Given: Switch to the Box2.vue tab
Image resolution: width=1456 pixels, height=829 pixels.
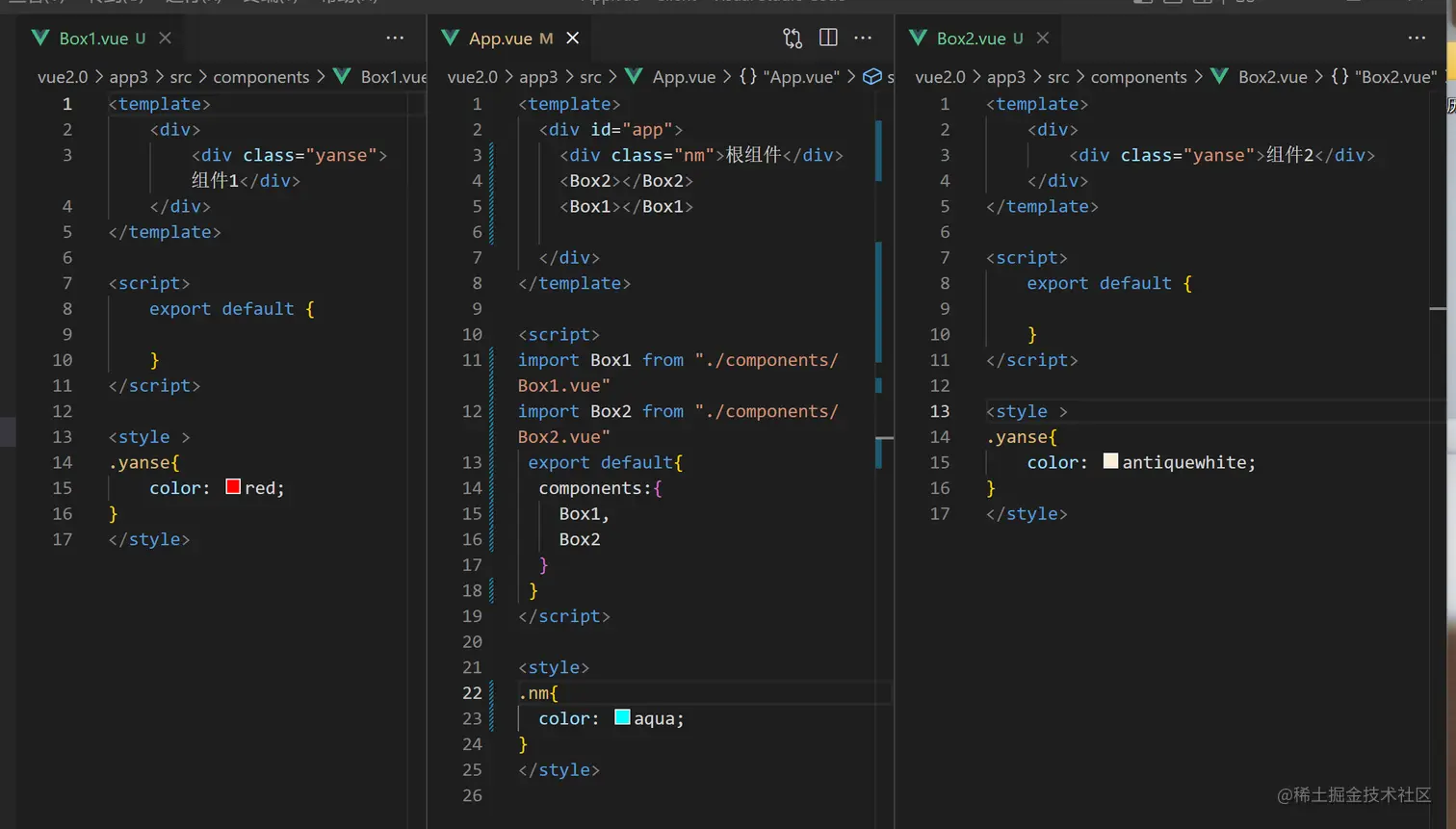Looking at the screenshot, I should [971, 39].
